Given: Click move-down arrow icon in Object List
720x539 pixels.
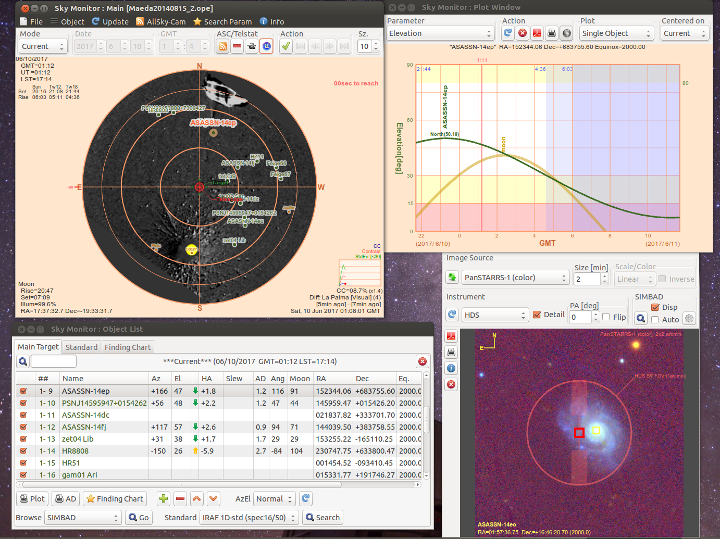Looking at the screenshot, I should click(x=213, y=499).
